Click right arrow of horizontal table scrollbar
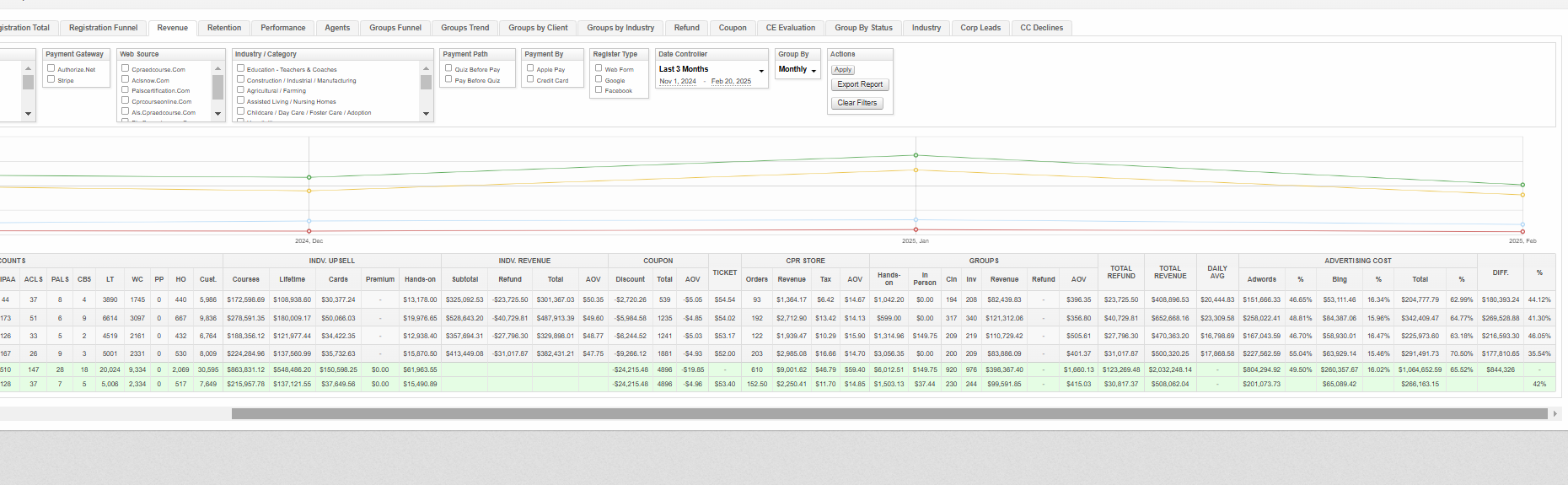 click(x=1555, y=413)
